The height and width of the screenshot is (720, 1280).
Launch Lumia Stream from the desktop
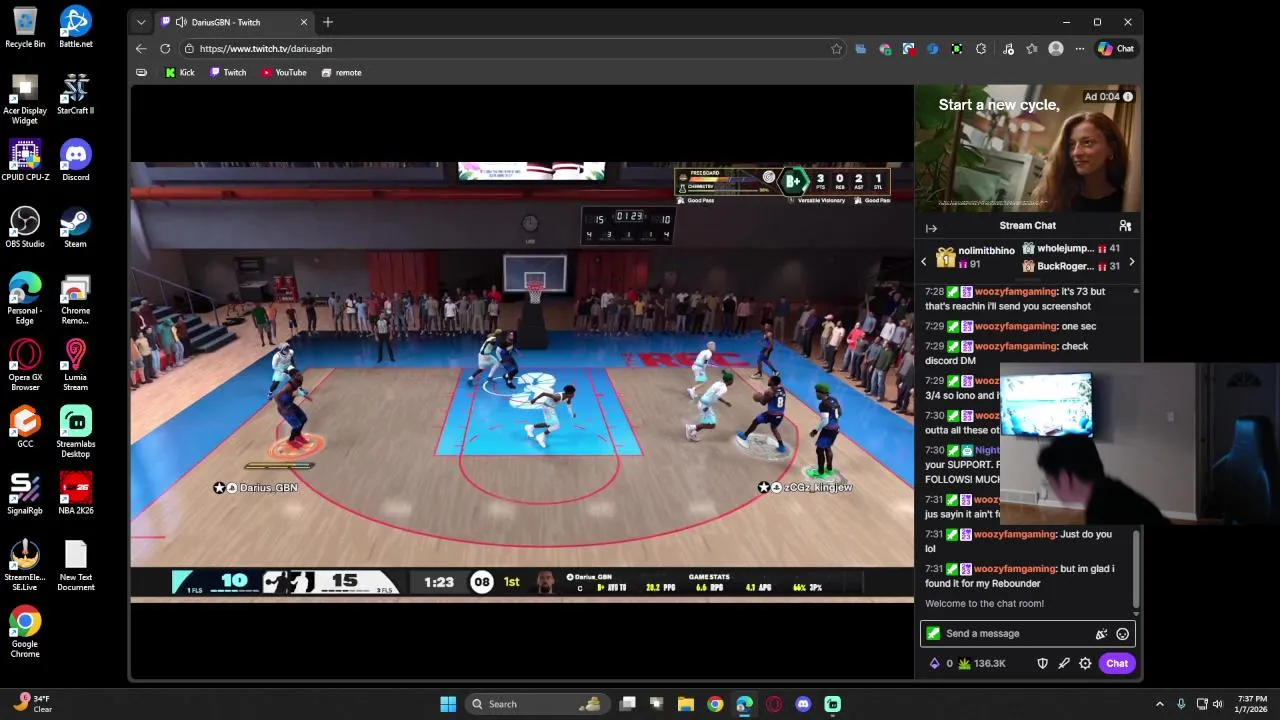[x=75, y=365]
